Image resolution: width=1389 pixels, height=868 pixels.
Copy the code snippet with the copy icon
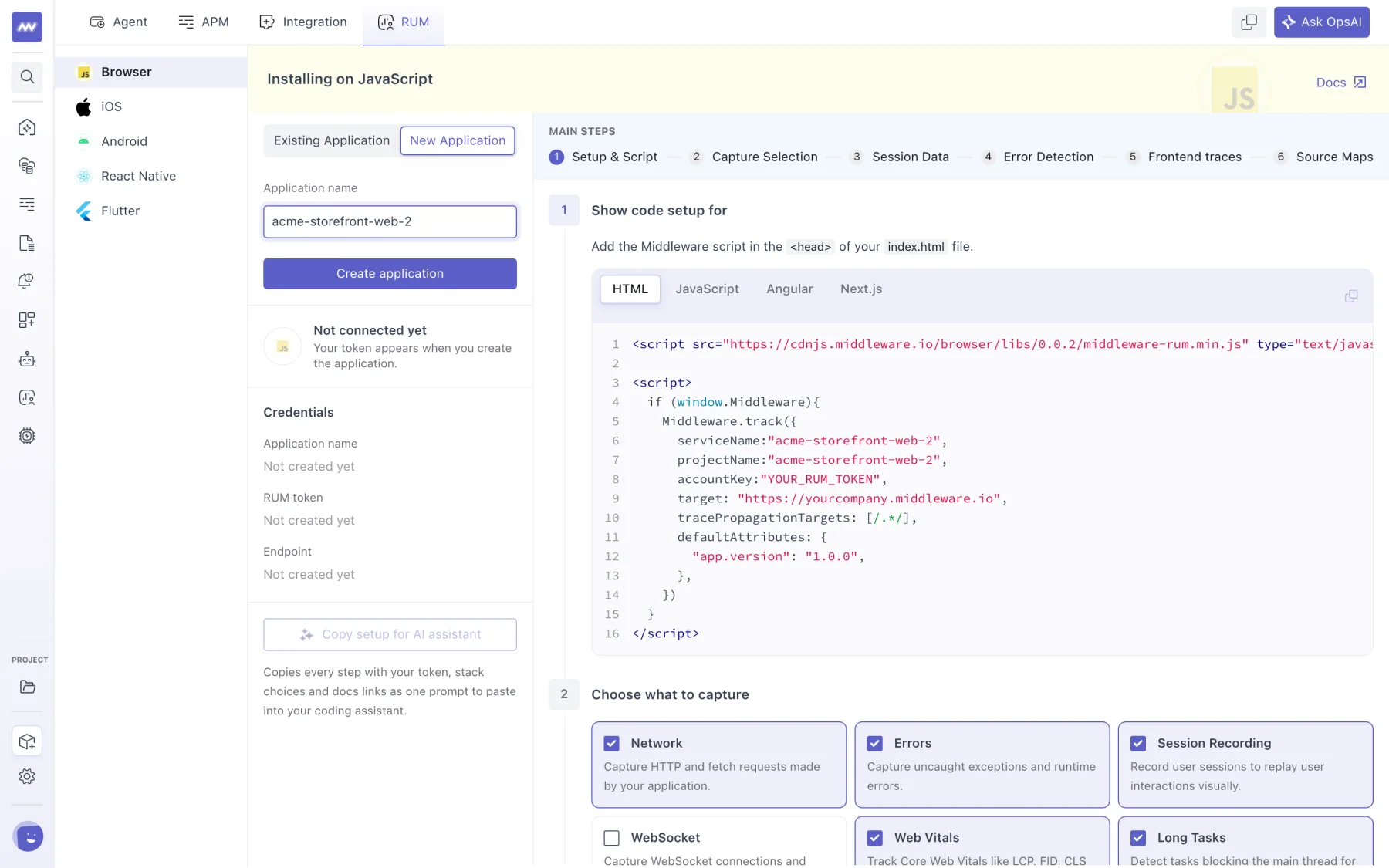(x=1351, y=296)
